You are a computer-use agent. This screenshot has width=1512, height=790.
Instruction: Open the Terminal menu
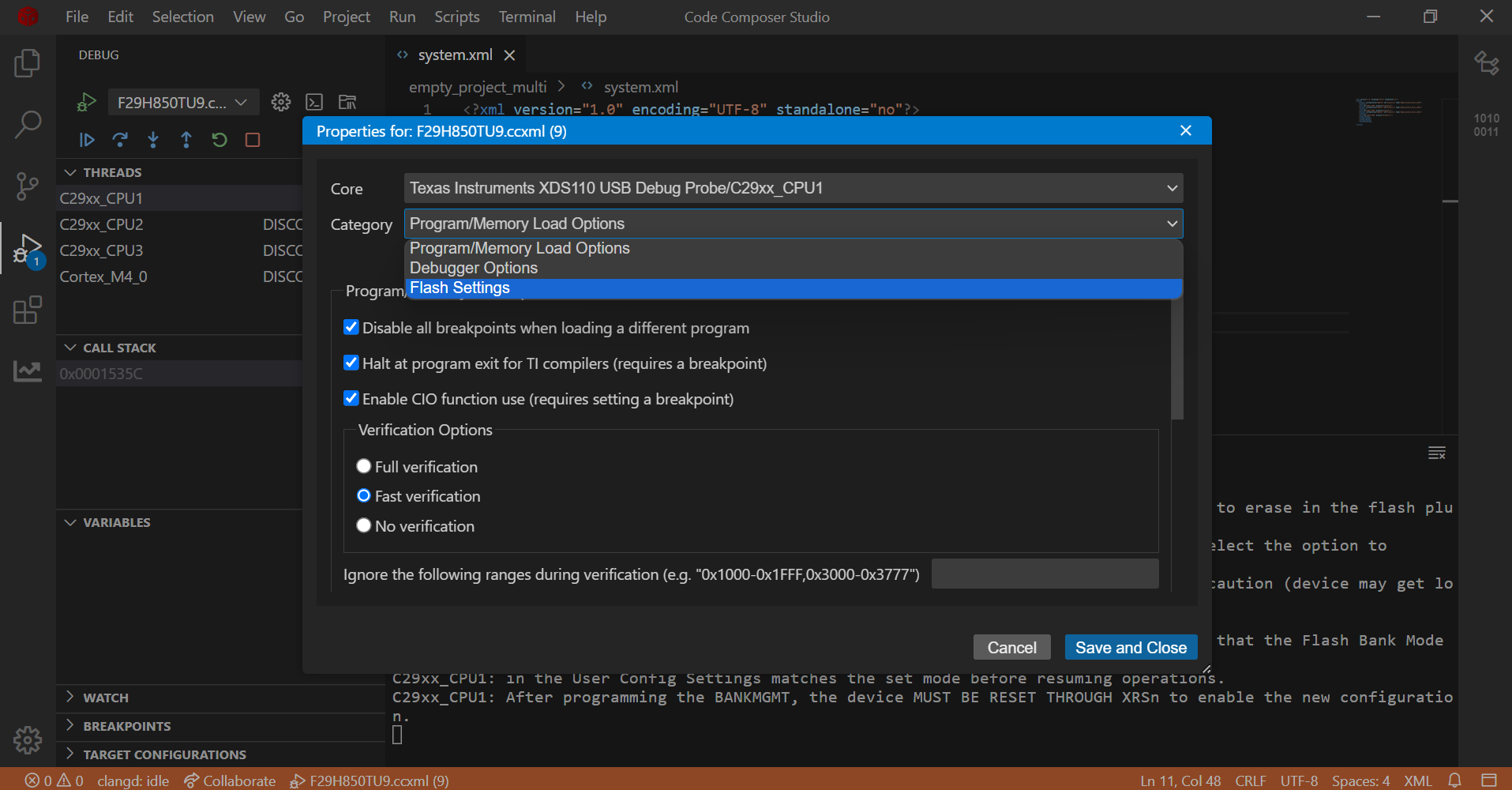point(526,16)
